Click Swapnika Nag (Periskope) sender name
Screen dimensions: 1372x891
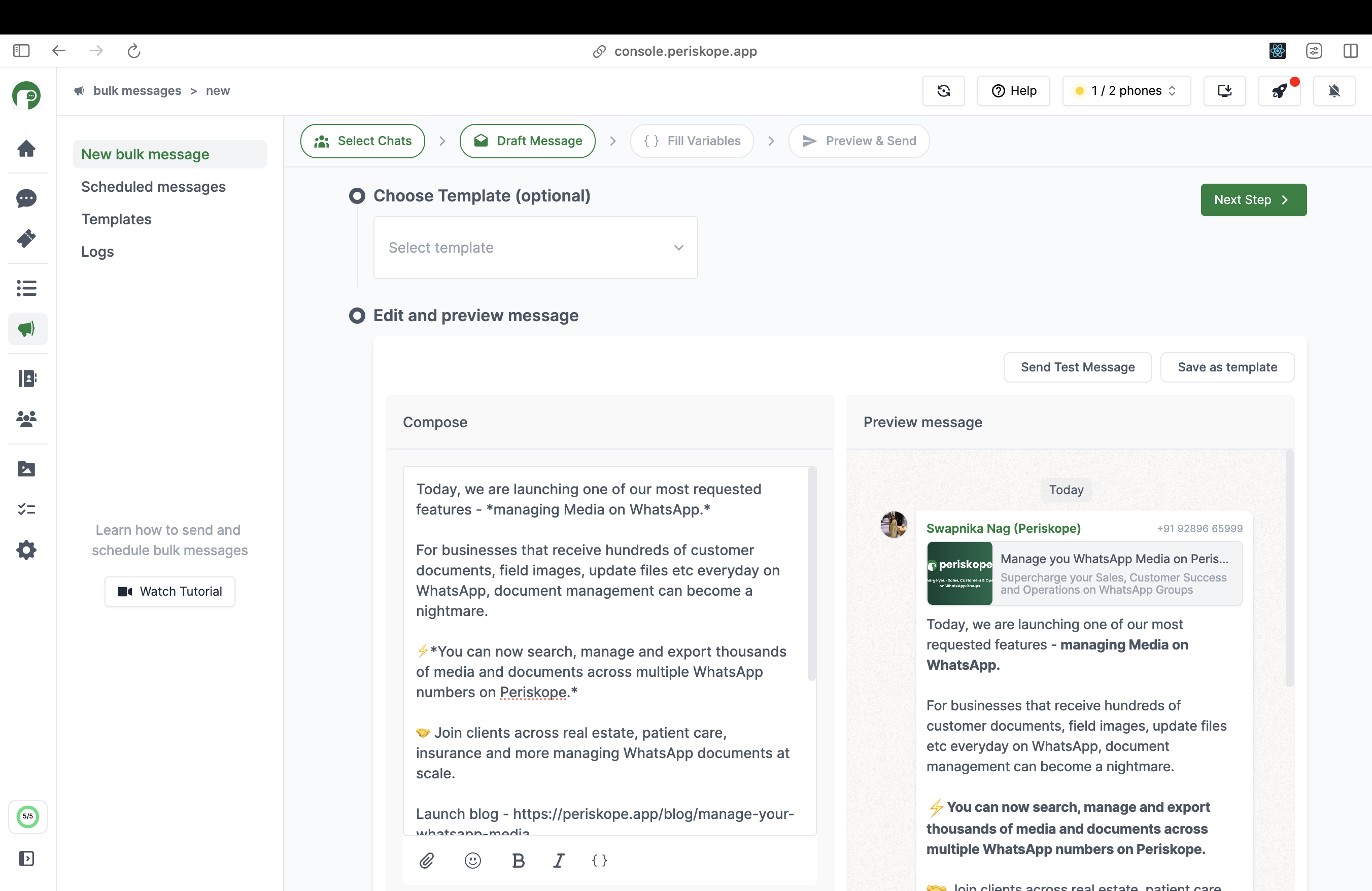(x=1003, y=529)
